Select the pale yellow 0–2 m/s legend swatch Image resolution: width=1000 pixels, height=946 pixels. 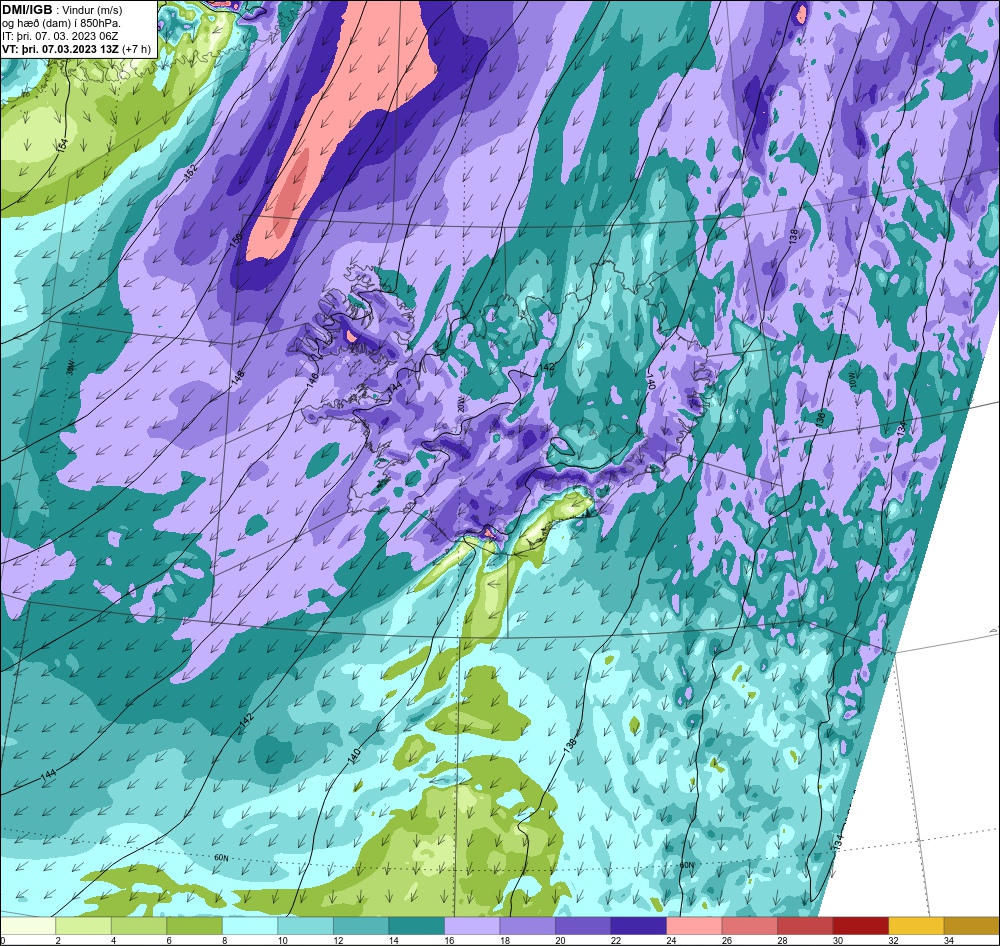28,926
